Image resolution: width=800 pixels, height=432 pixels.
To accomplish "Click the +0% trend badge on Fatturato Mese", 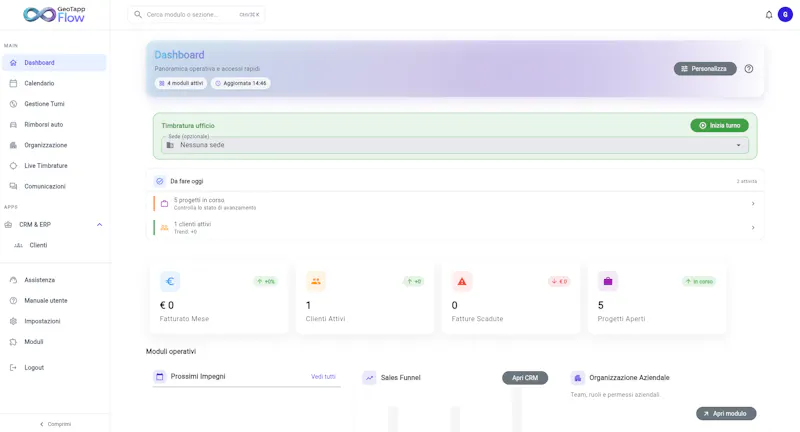I will coord(266,282).
